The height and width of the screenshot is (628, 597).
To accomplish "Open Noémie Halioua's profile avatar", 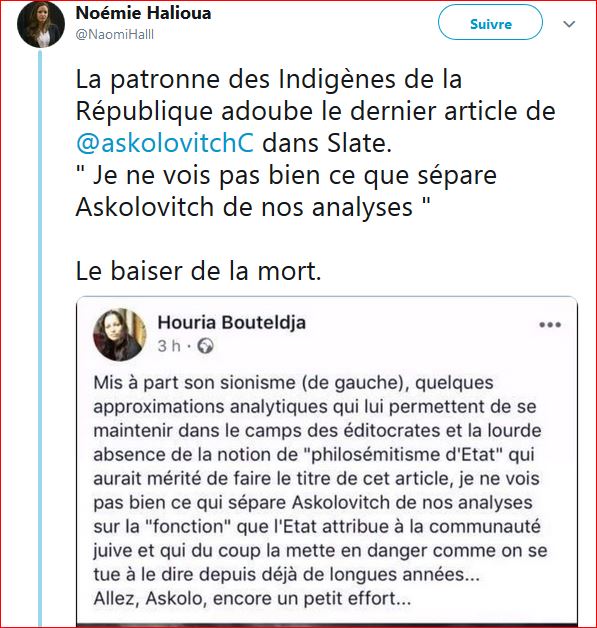I will coord(40,24).
